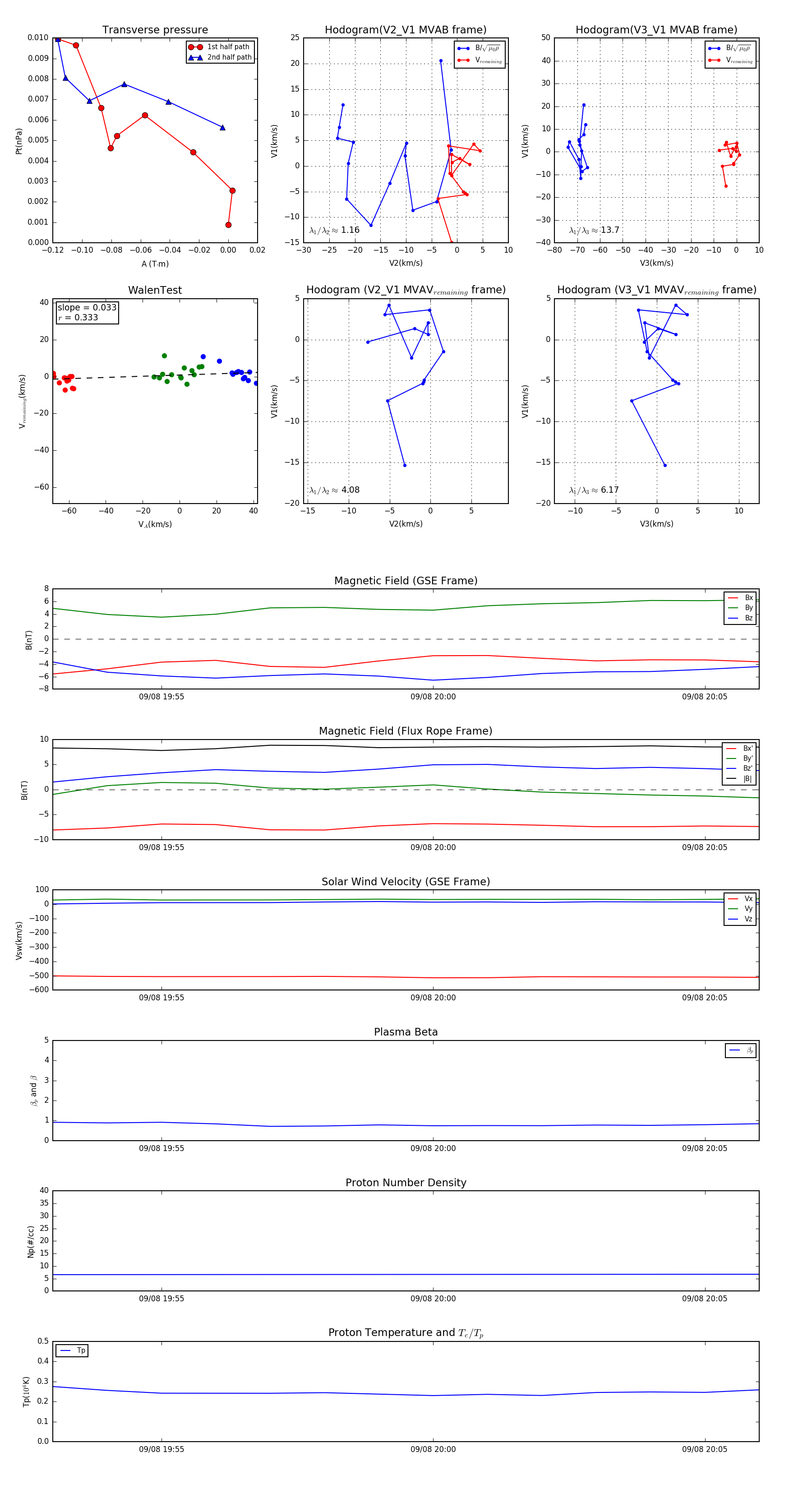The width and height of the screenshot is (812, 1489).
Task: Click the "Solar Wind Velocity (GSE Frame)" title
Action: (x=406, y=882)
